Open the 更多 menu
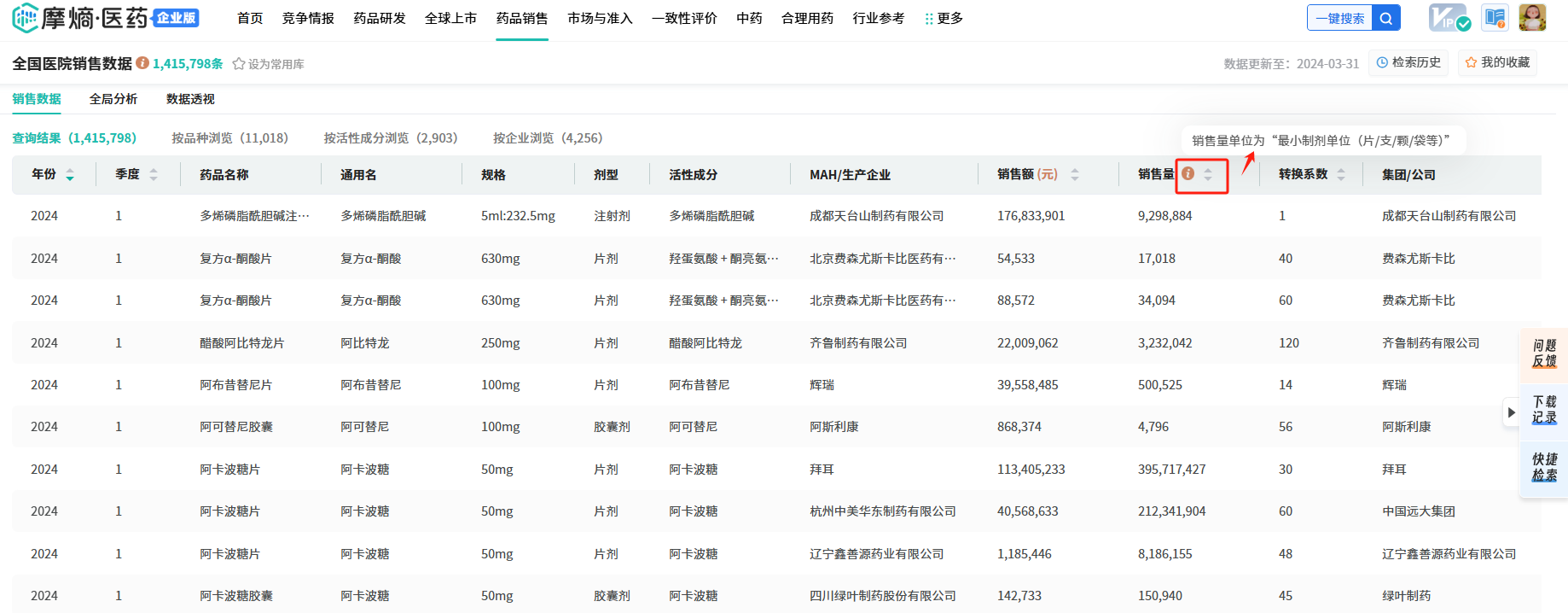Viewport: 1568px width, 613px height. pos(944,19)
